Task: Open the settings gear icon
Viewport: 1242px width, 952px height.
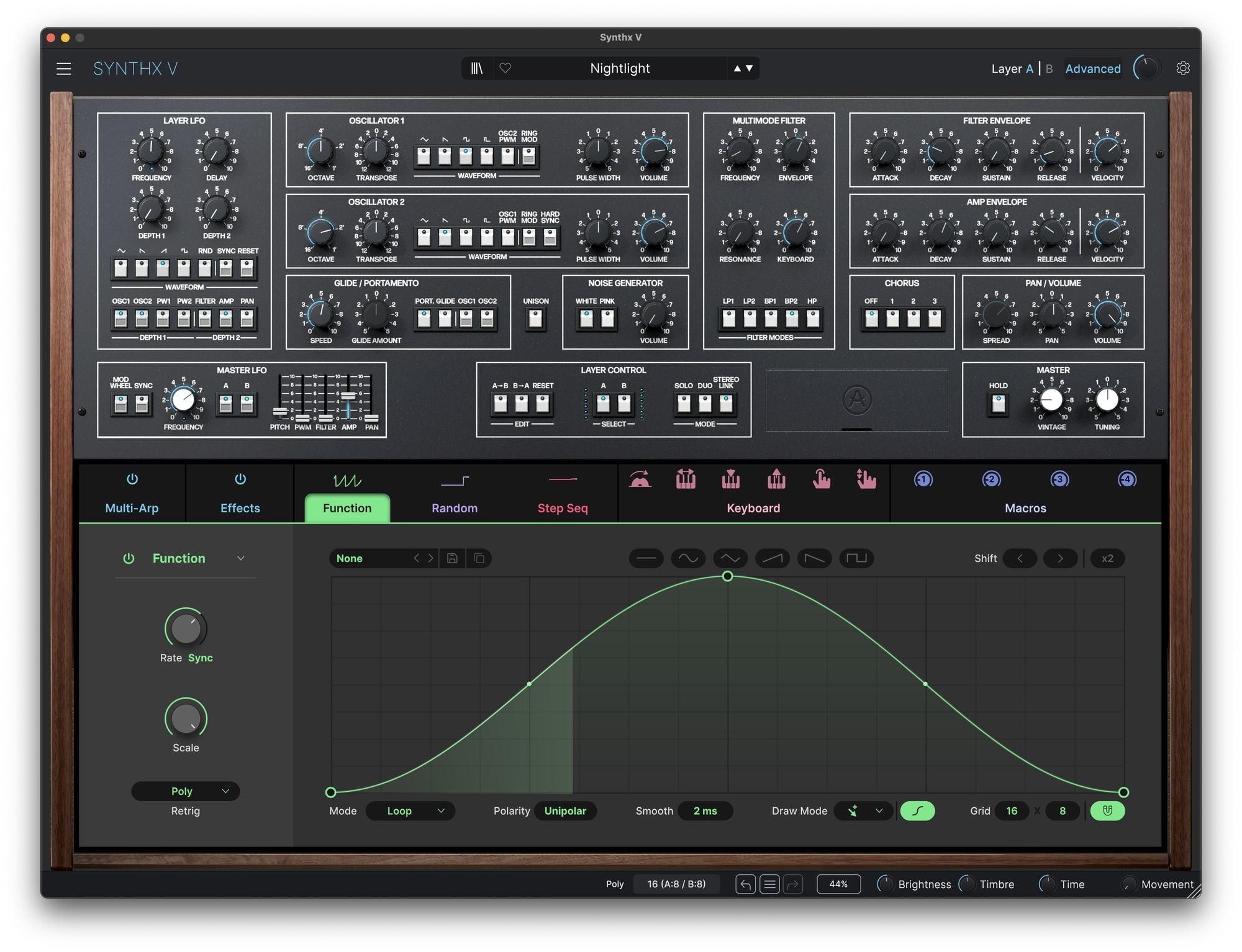Action: (1182, 68)
